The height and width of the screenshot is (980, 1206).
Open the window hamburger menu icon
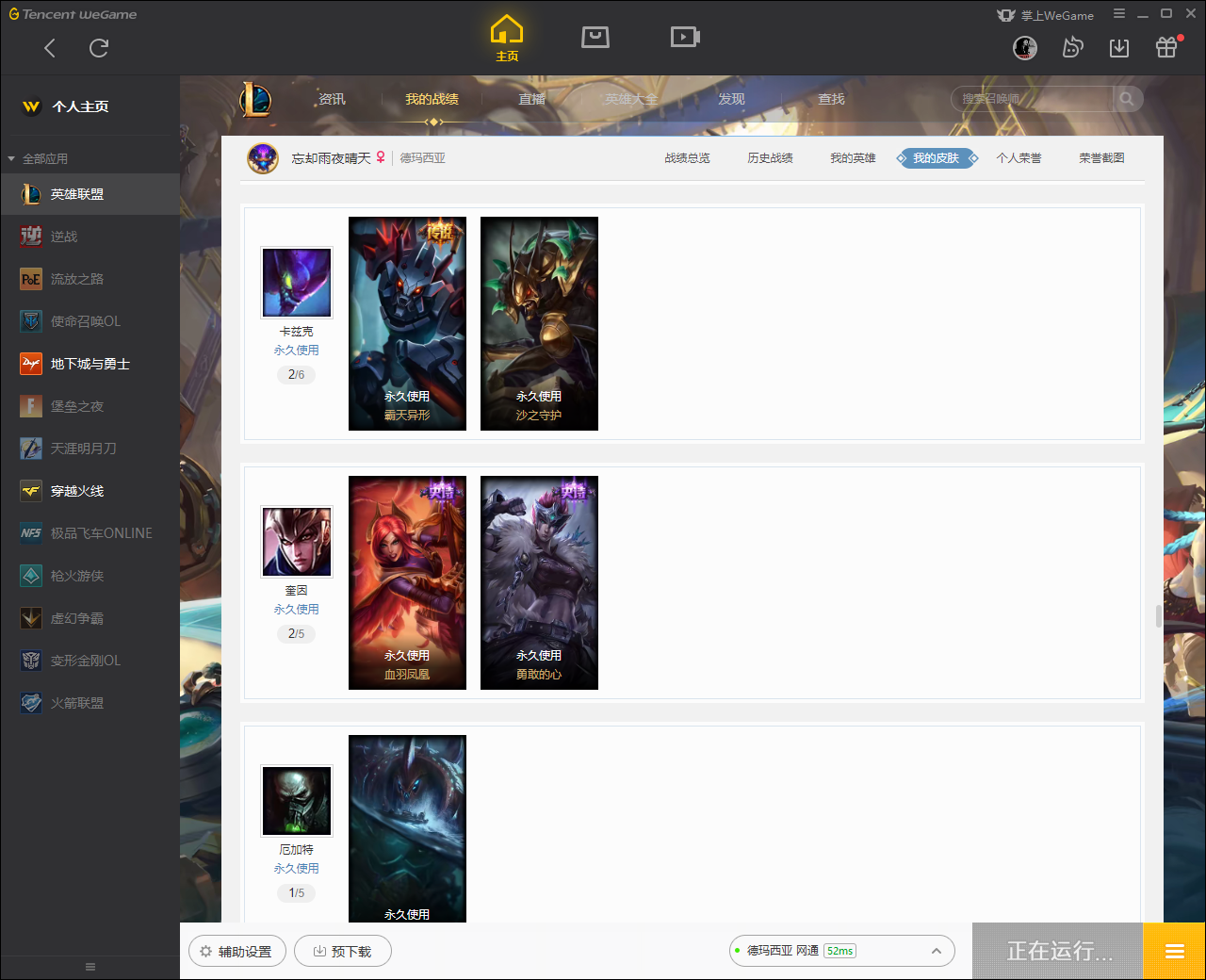click(x=1119, y=14)
